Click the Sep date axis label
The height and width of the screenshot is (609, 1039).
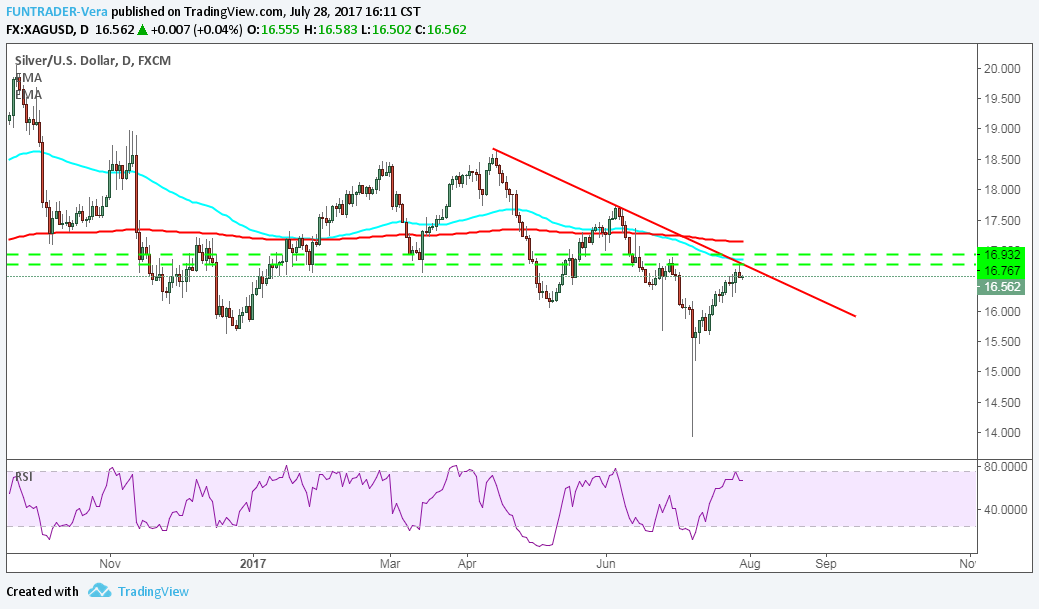pos(826,564)
